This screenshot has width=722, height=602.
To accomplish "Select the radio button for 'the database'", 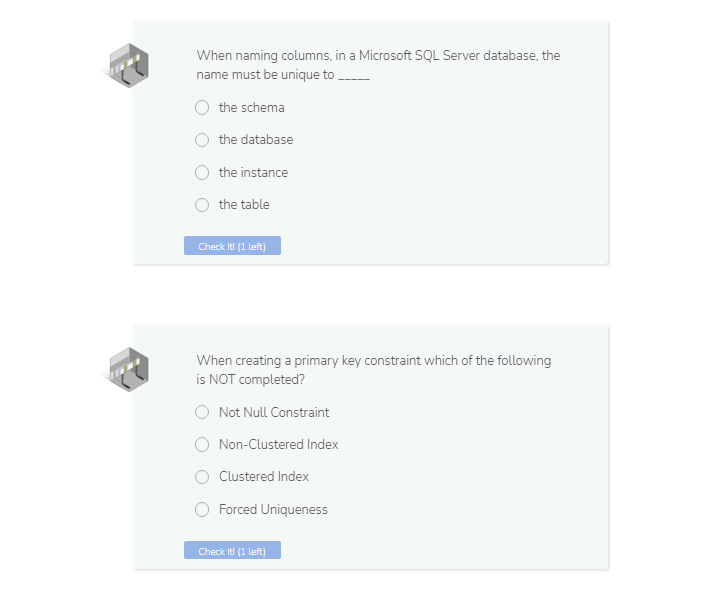I will point(202,140).
